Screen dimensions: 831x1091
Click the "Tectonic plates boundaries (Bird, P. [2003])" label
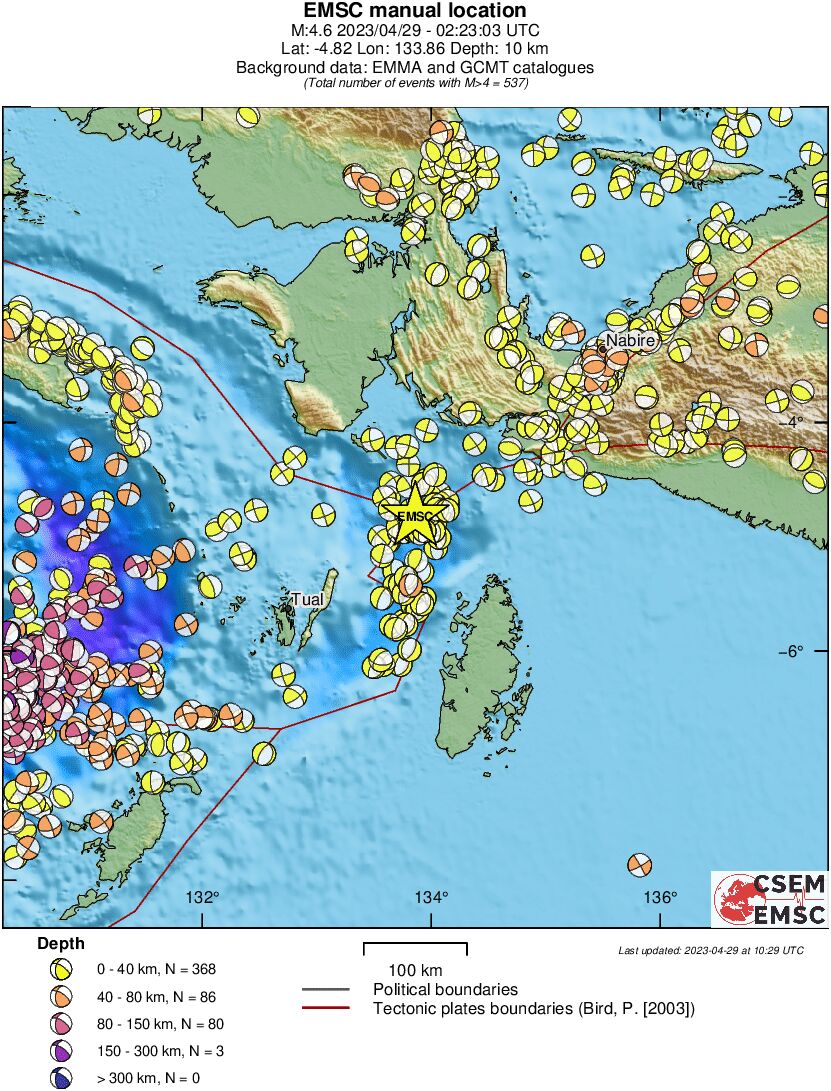[x=534, y=1008]
